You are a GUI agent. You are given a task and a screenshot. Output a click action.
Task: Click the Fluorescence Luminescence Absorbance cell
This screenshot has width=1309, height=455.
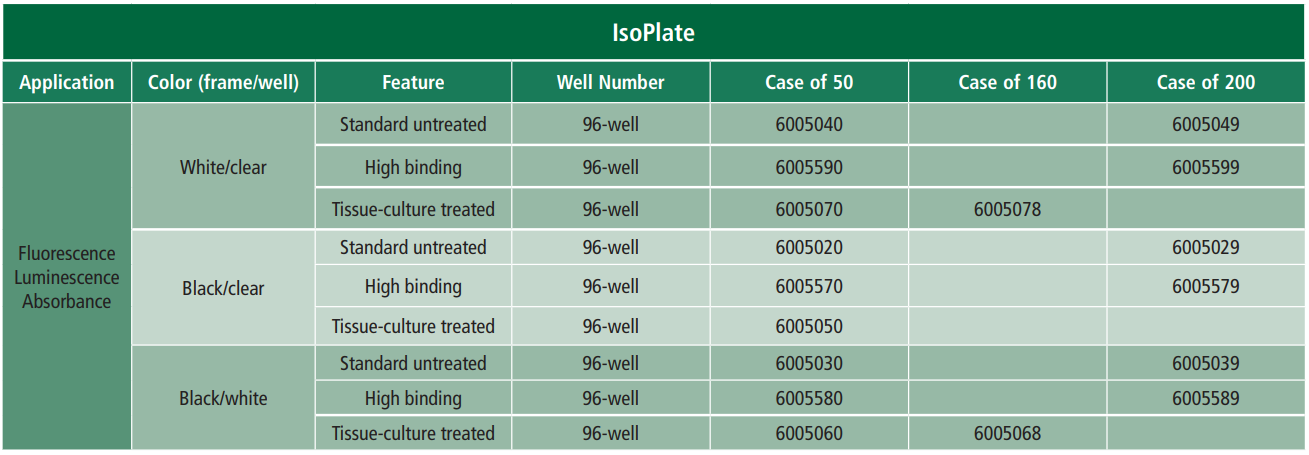pyautogui.click(x=67, y=277)
